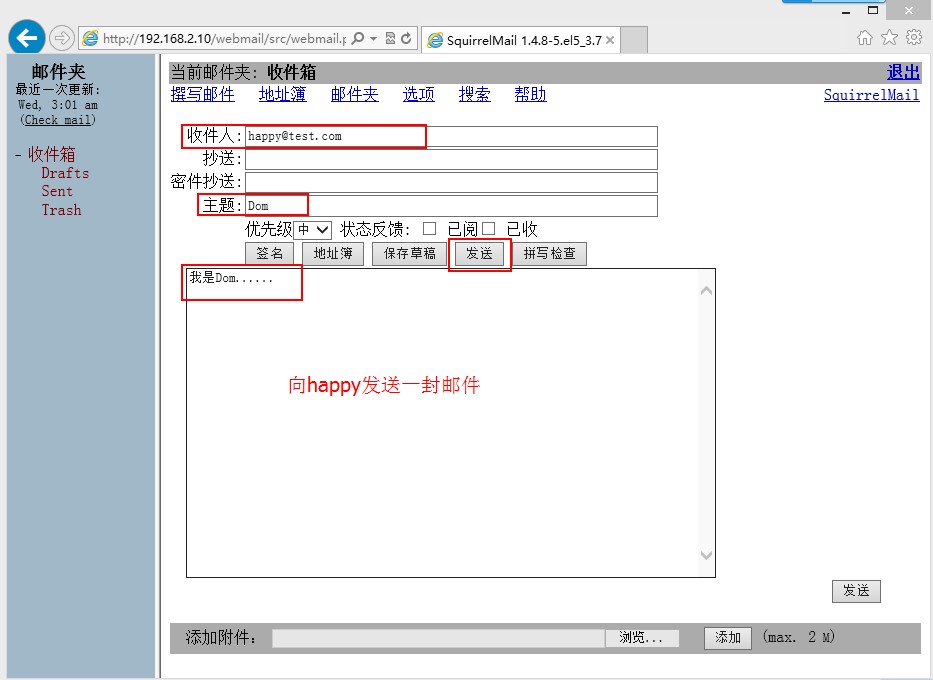Click message body scrollbar up arrow

pos(706,291)
